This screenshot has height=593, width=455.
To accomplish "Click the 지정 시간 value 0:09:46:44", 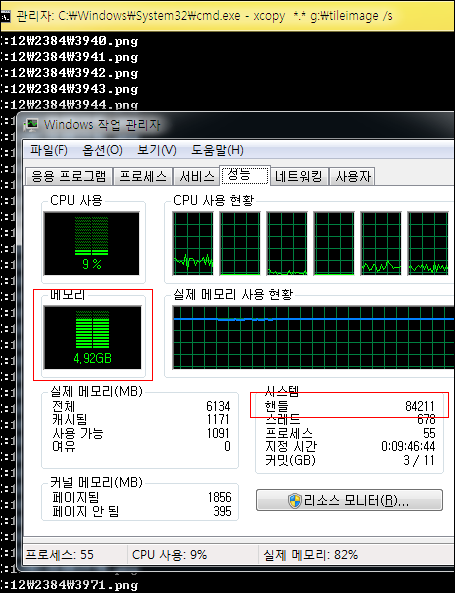I will pyautogui.click(x=408, y=446).
